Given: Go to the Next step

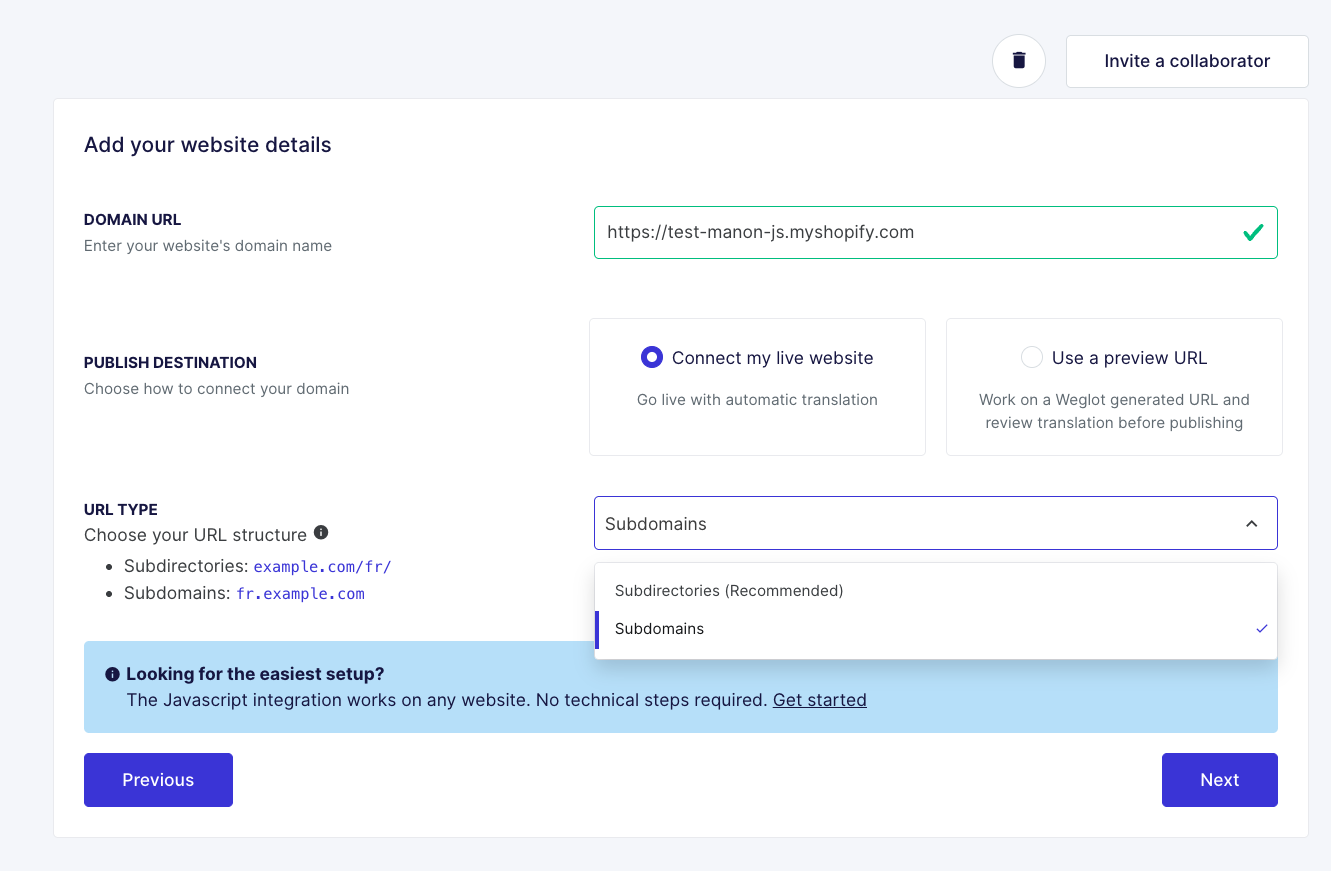Looking at the screenshot, I should pos(1219,780).
